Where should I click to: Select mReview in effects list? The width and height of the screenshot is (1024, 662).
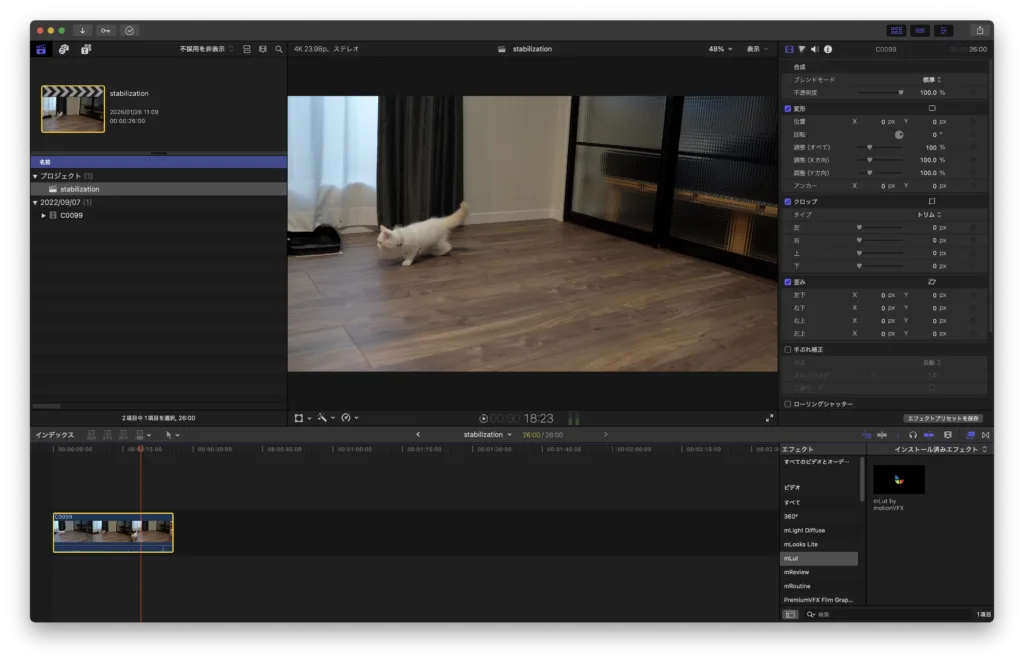[x=797, y=572]
